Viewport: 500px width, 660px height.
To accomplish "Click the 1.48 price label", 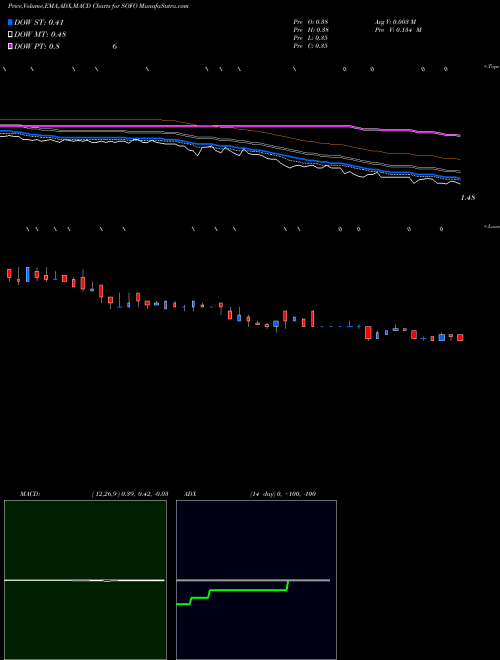I will point(468,197).
